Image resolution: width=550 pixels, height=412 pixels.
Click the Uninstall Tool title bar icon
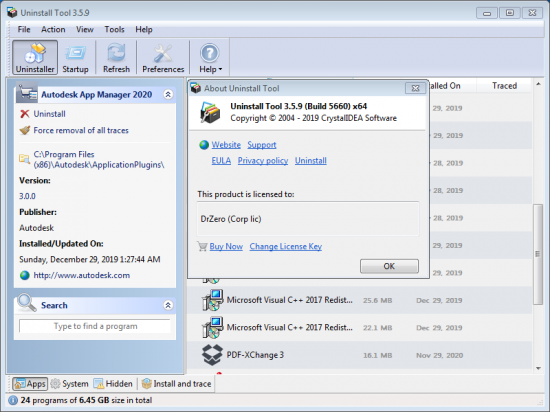pyautogui.click(x=12, y=12)
